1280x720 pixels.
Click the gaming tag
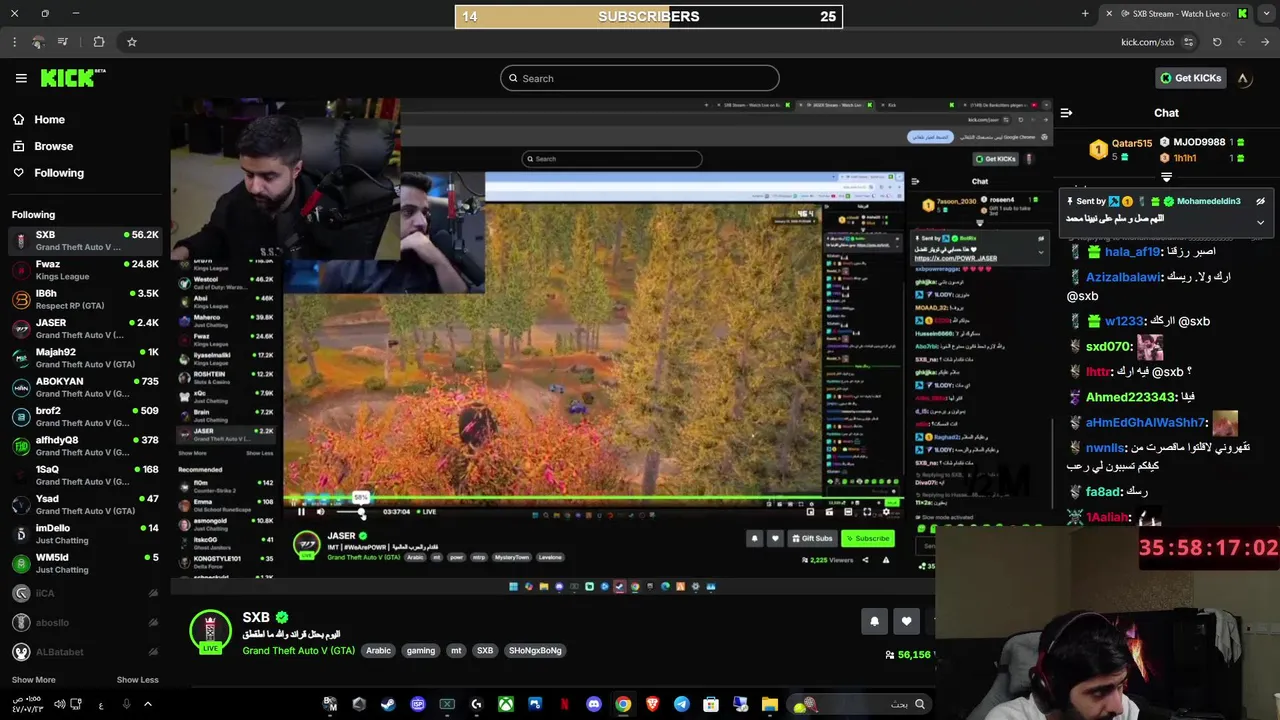420,650
